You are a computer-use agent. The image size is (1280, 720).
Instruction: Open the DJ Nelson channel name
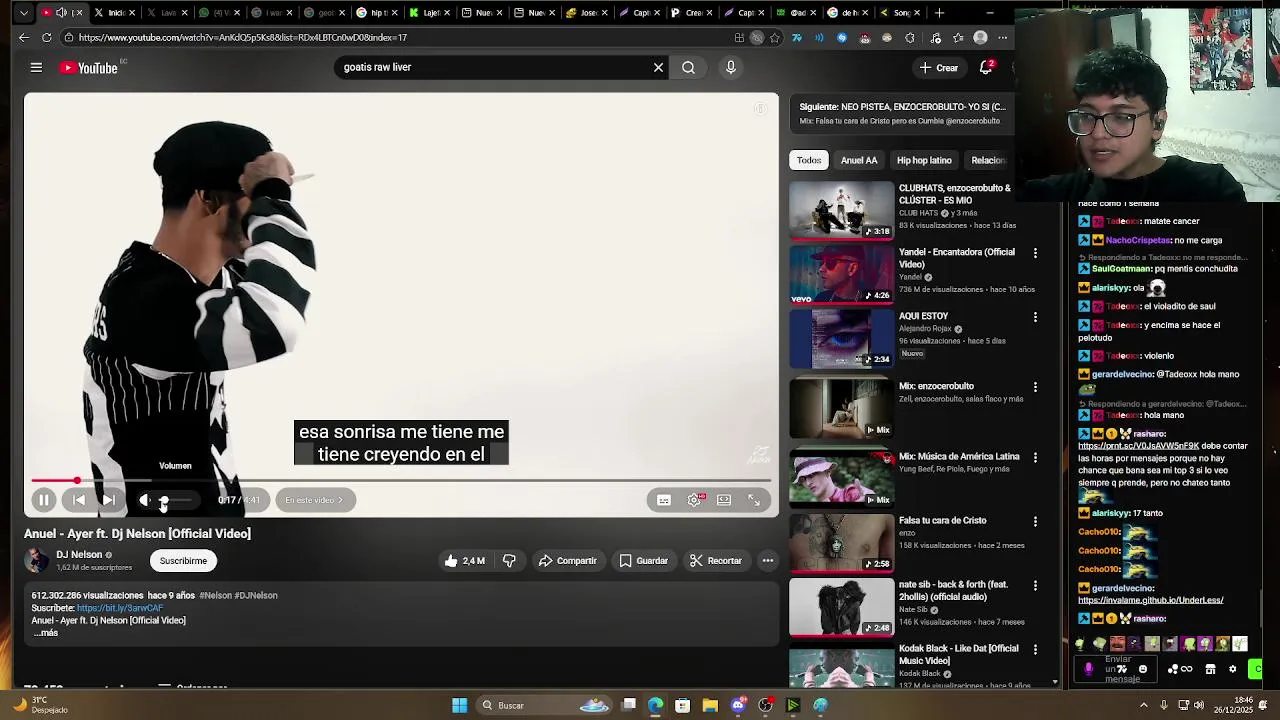click(x=79, y=554)
